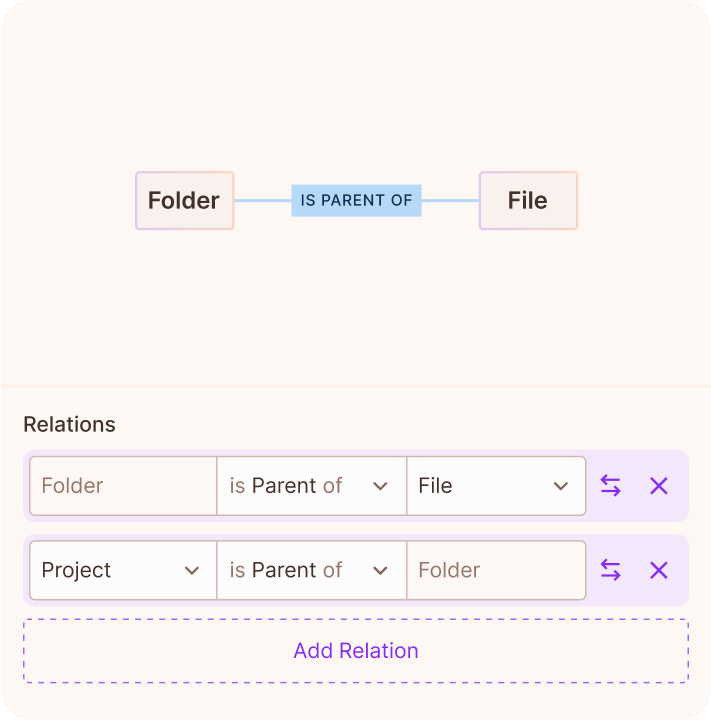The height and width of the screenshot is (720, 711).
Task: Expand second row's 'is Parent of' dropdown
Action: [x=310, y=570]
